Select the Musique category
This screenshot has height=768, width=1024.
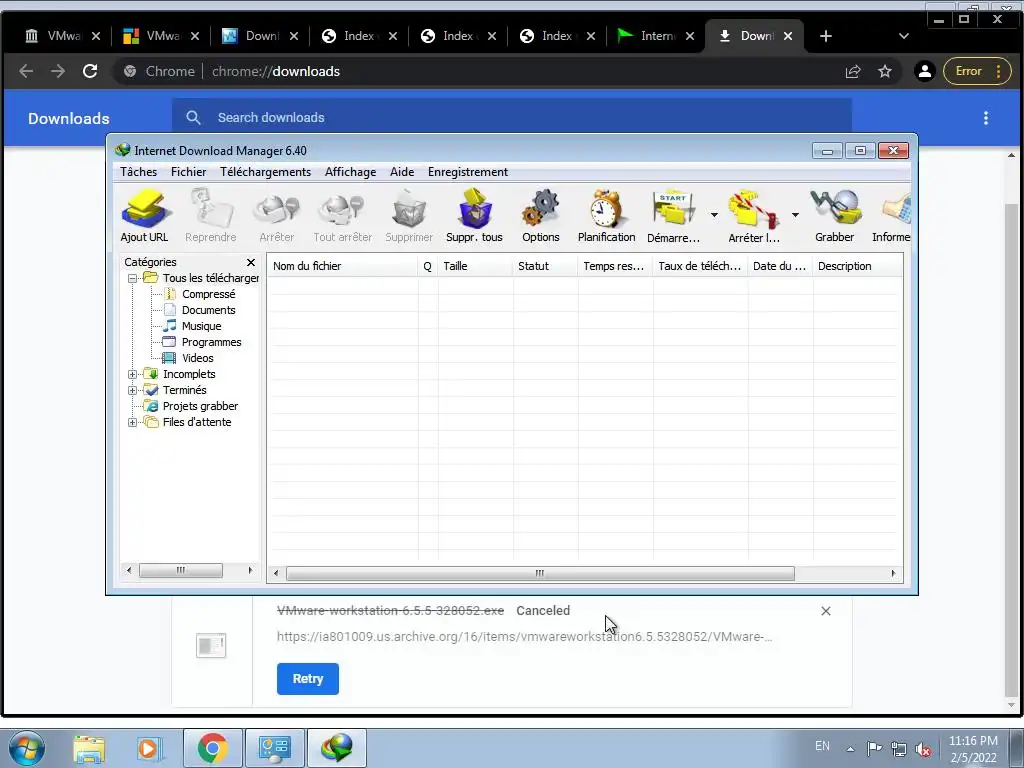(200, 326)
